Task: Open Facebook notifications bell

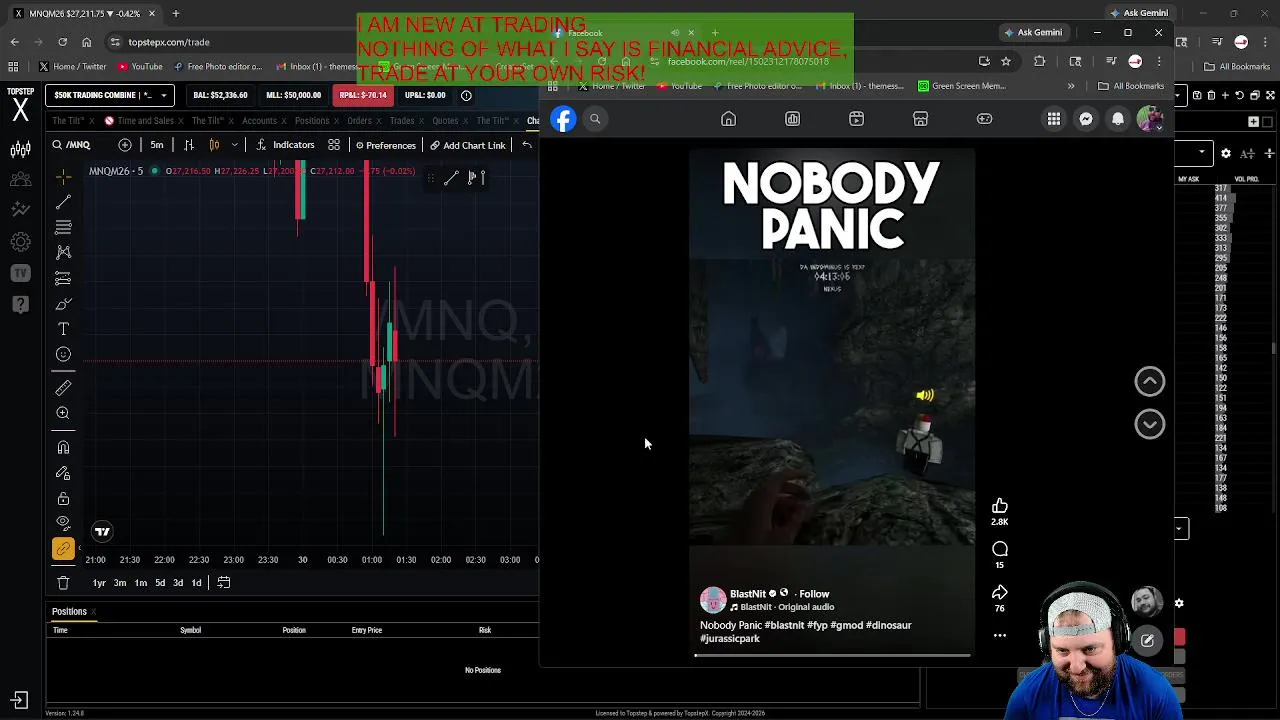Action: 1118,119
